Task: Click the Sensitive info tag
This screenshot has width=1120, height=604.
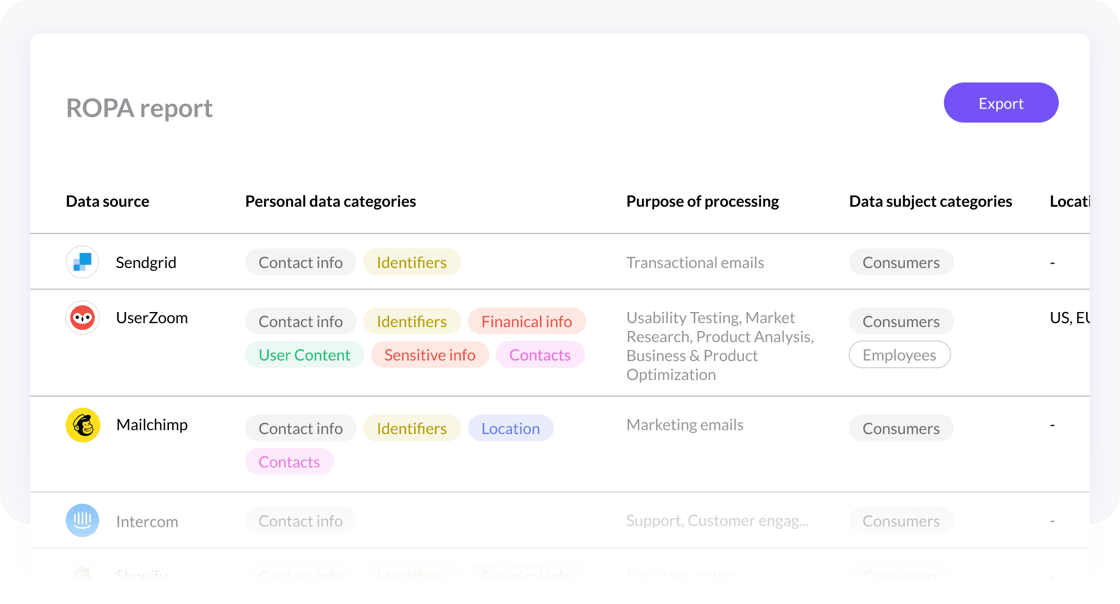Action: (429, 355)
